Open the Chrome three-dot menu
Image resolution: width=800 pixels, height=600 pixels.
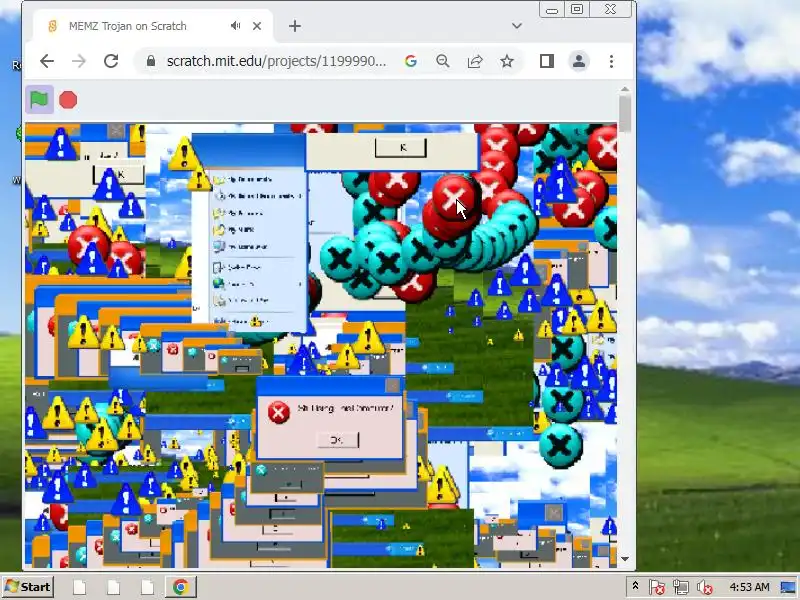(x=611, y=61)
